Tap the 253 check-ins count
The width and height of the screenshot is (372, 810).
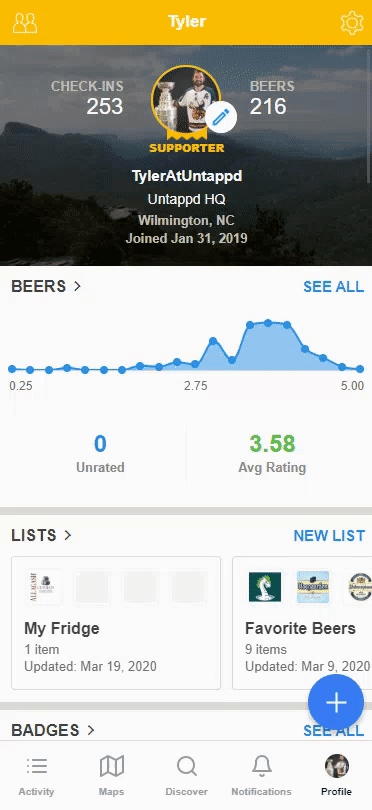click(x=105, y=106)
